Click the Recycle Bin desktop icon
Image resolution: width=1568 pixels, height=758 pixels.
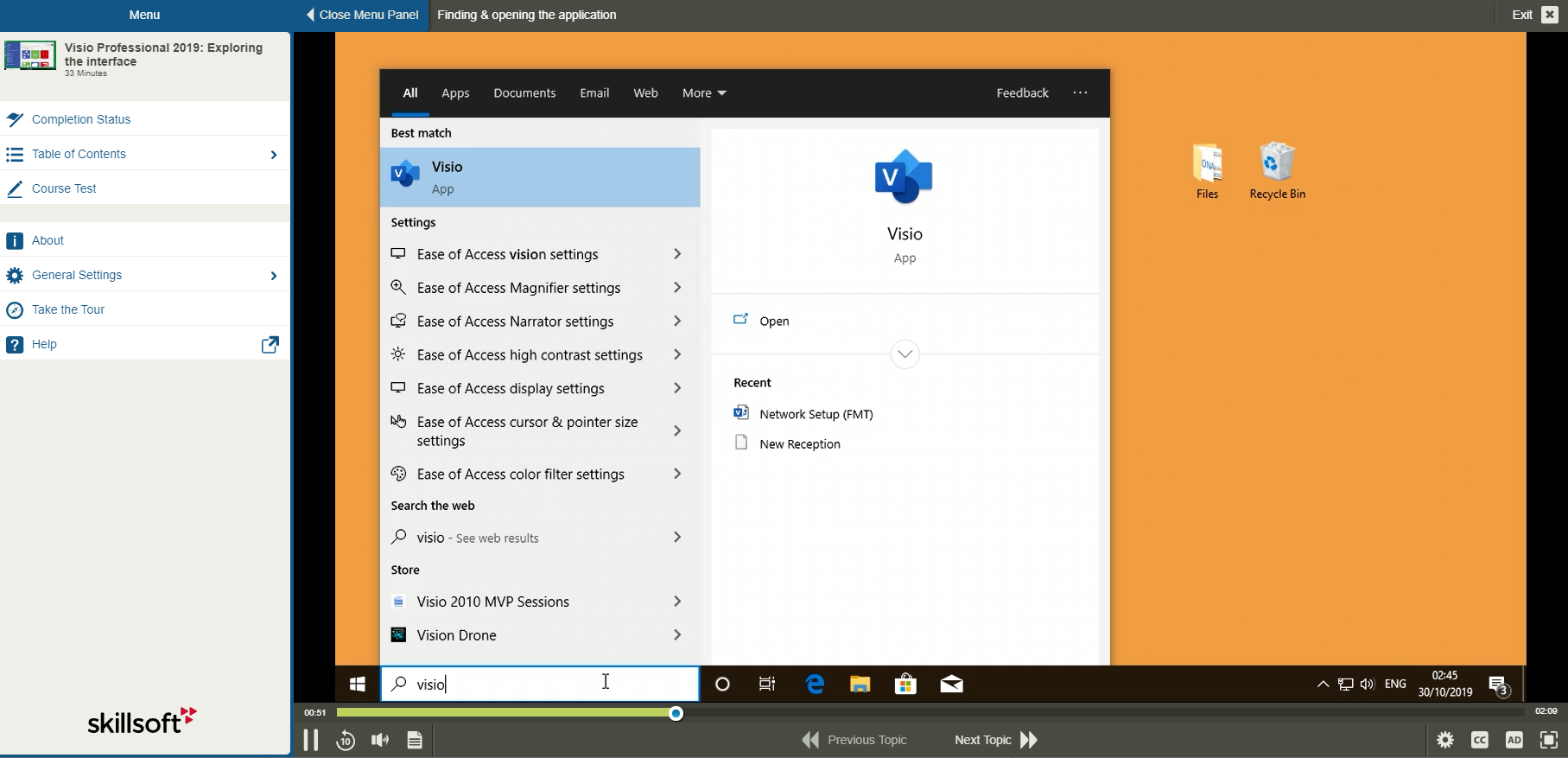click(x=1277, y=171)
